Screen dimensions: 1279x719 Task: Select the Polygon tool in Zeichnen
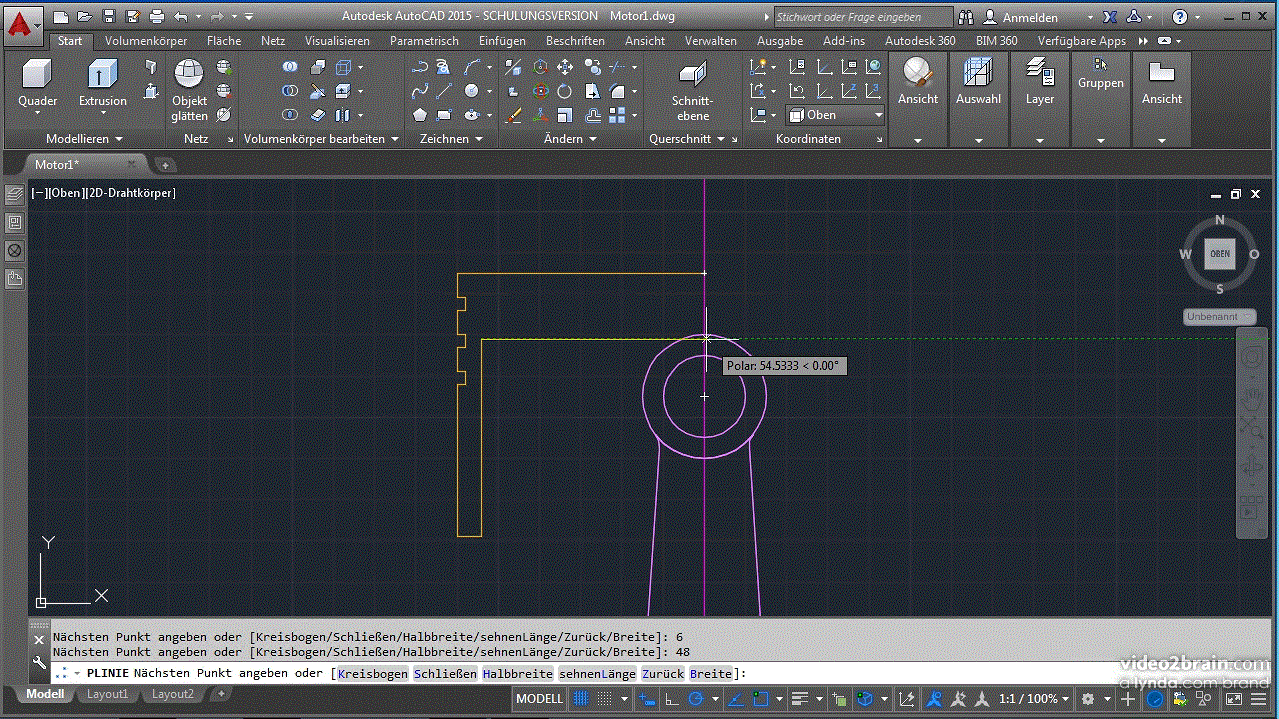coord(420,115)
